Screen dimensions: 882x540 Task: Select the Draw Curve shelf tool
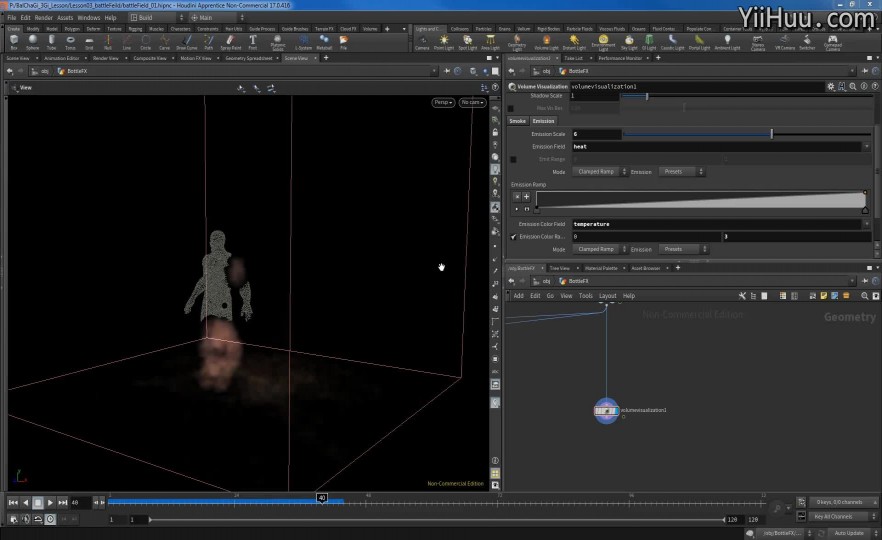click(x=186, y=42)
